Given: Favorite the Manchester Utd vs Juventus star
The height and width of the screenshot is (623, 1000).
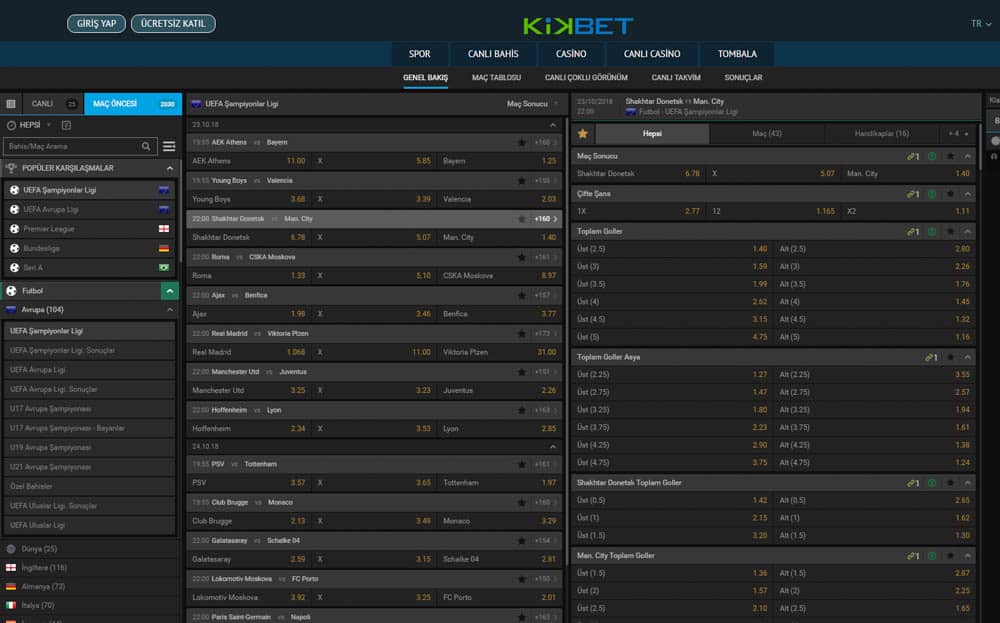Looking at the screenshot, I should (x=522, y=372).
